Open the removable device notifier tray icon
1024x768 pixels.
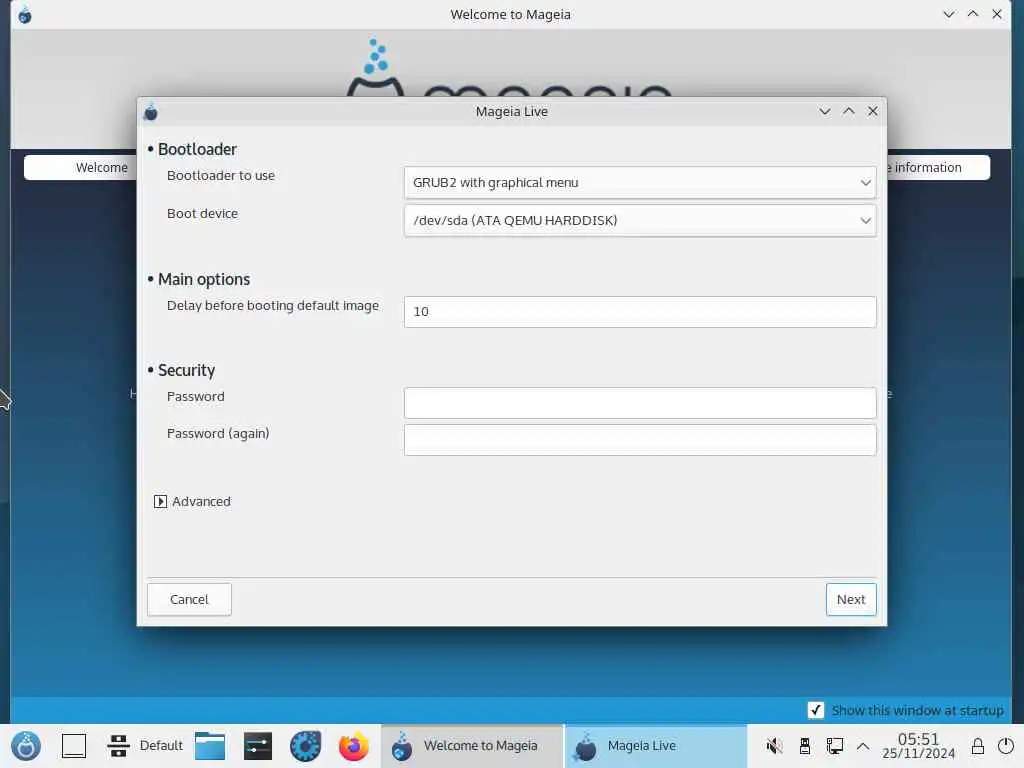pos(805,746)
